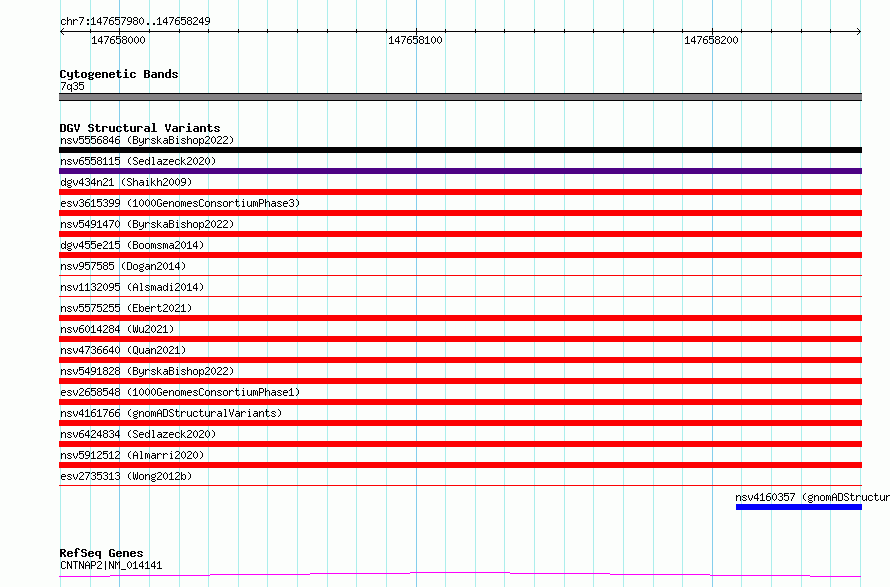Select the 7q35 band label
The image size is (890, 587).
tap(72, 86)
